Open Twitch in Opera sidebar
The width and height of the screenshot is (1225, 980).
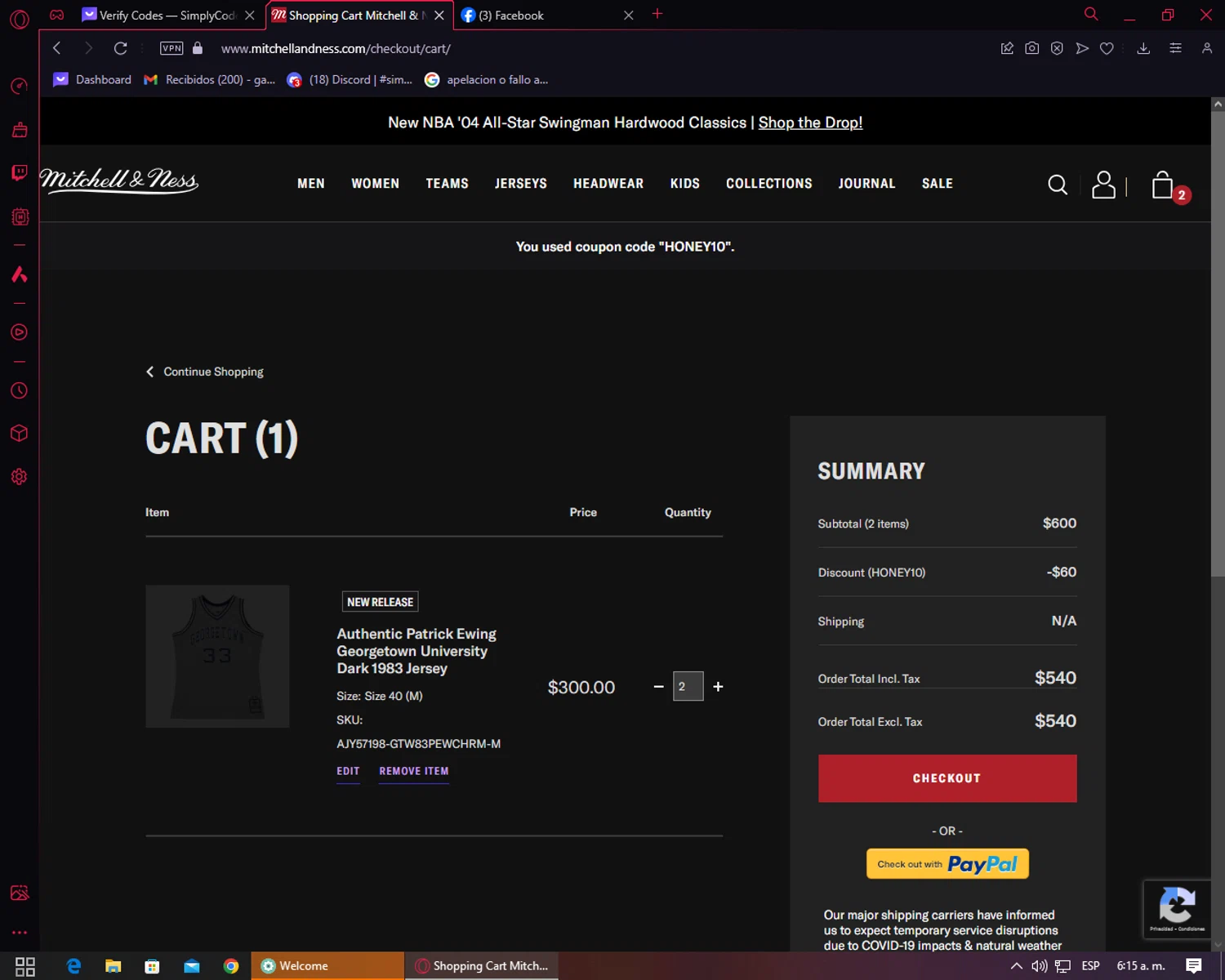click(x=19, y=172)
